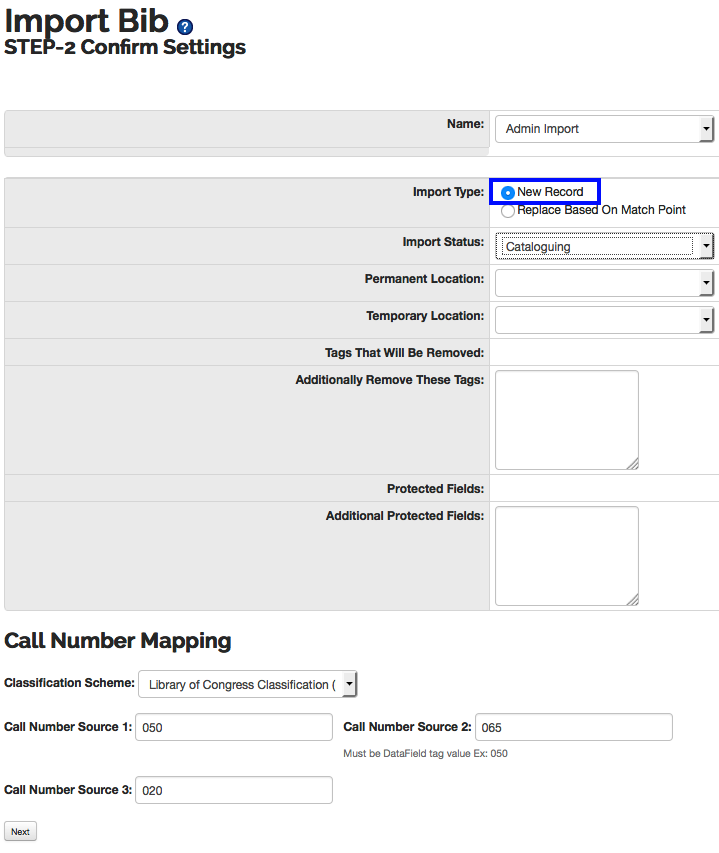Focus the Call Number Source 2 field
The height and width of the screenshot is (853, 719).
574,727
